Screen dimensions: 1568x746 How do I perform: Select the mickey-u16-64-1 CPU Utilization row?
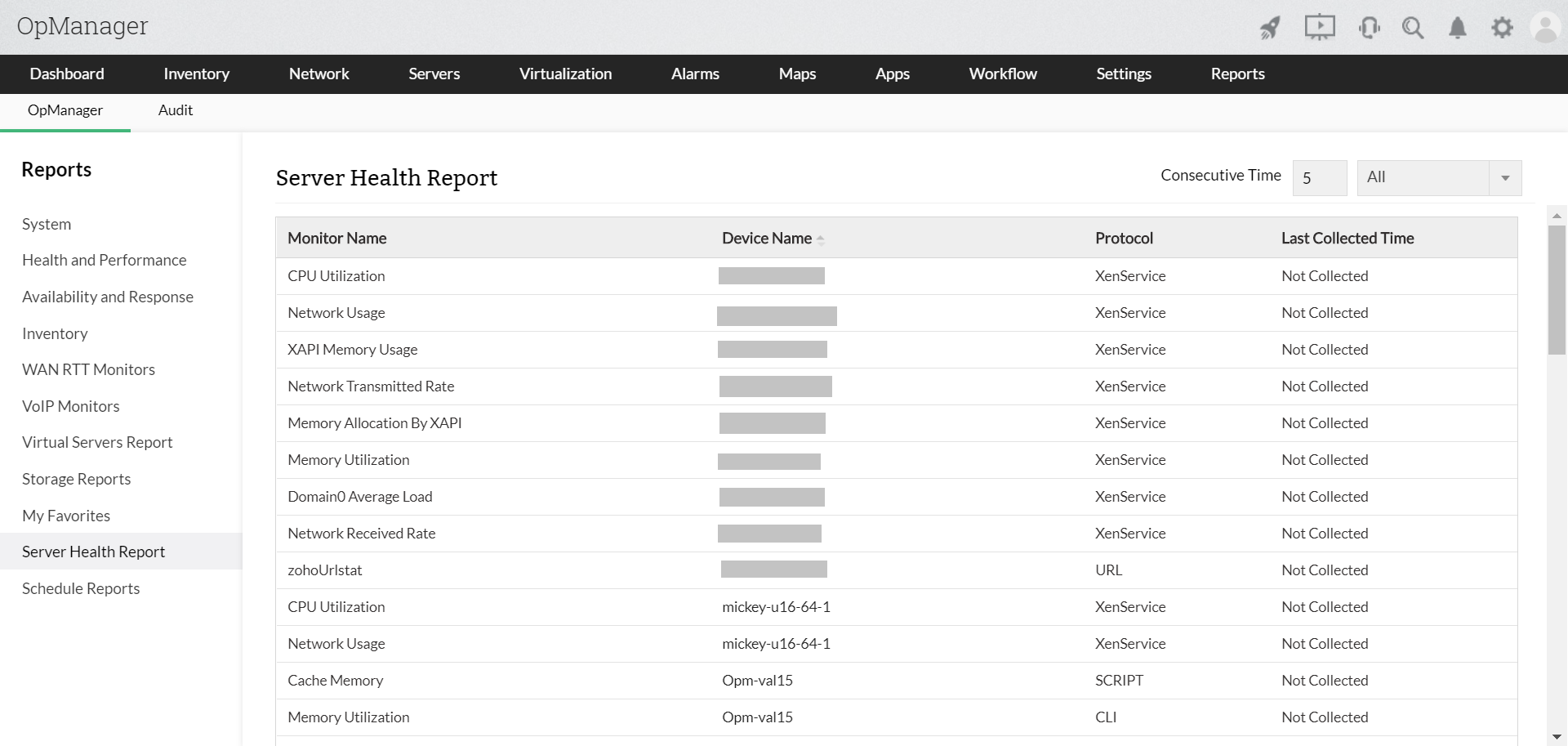tap(735, 606)
